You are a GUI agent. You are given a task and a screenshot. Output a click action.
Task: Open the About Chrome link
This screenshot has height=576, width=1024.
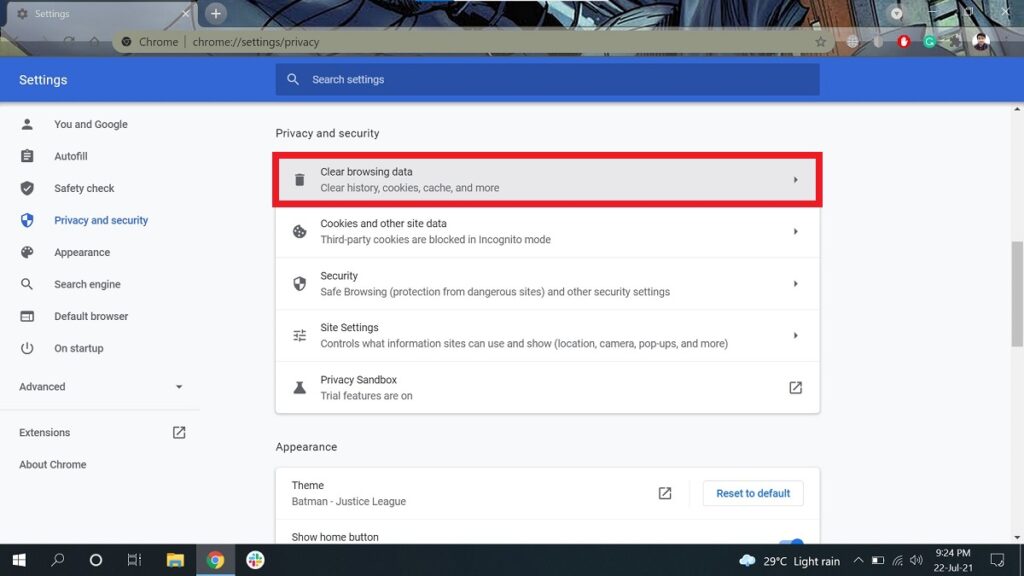tap(53, 465)
